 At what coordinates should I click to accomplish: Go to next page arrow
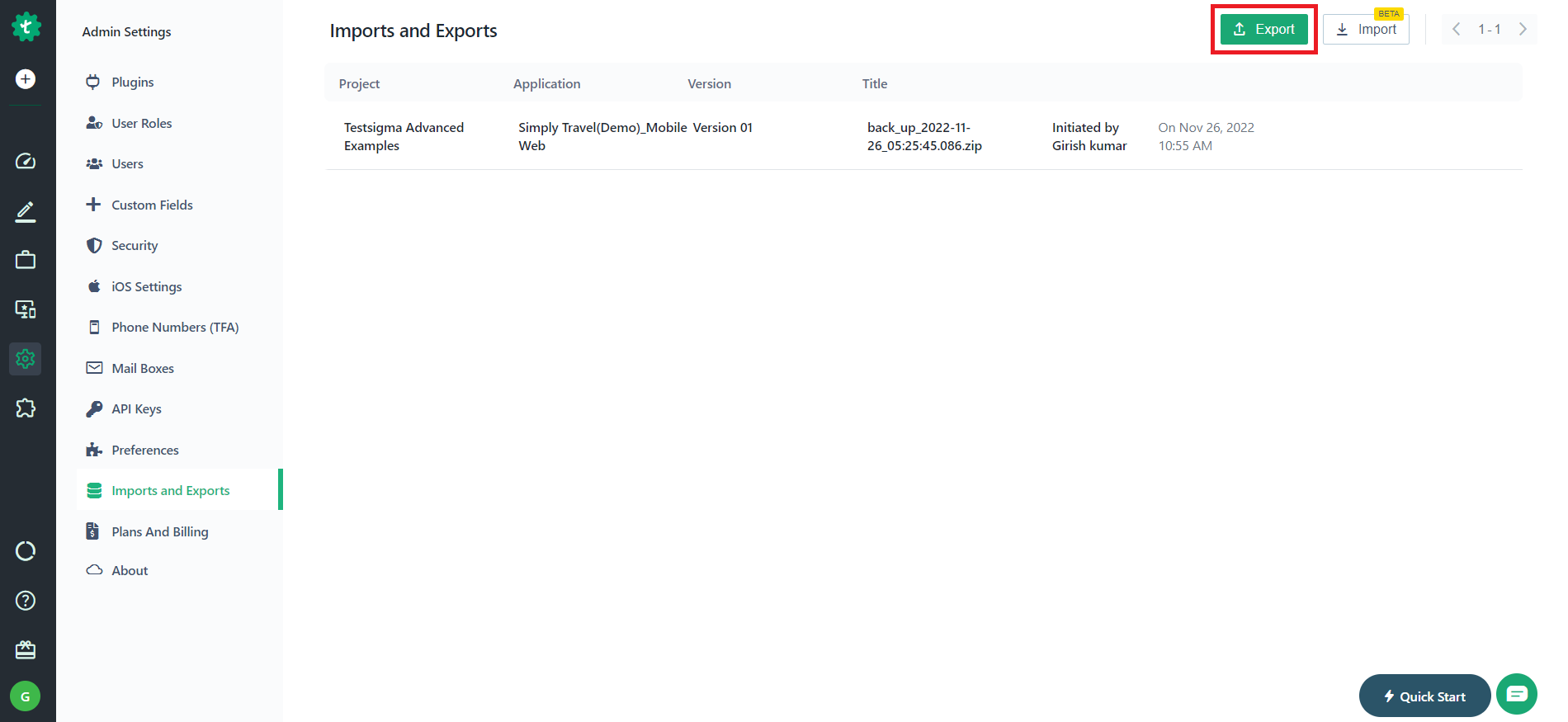[x=1523, y=29]
